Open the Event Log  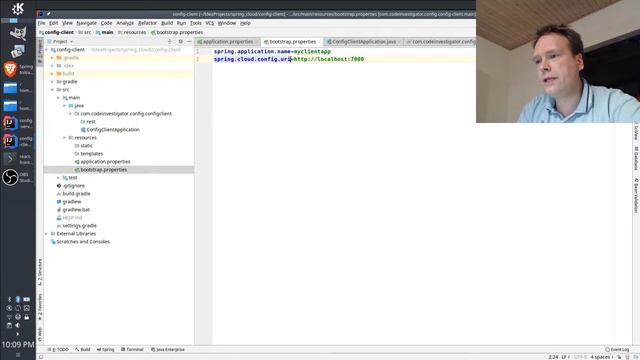(x=617, y=350)
